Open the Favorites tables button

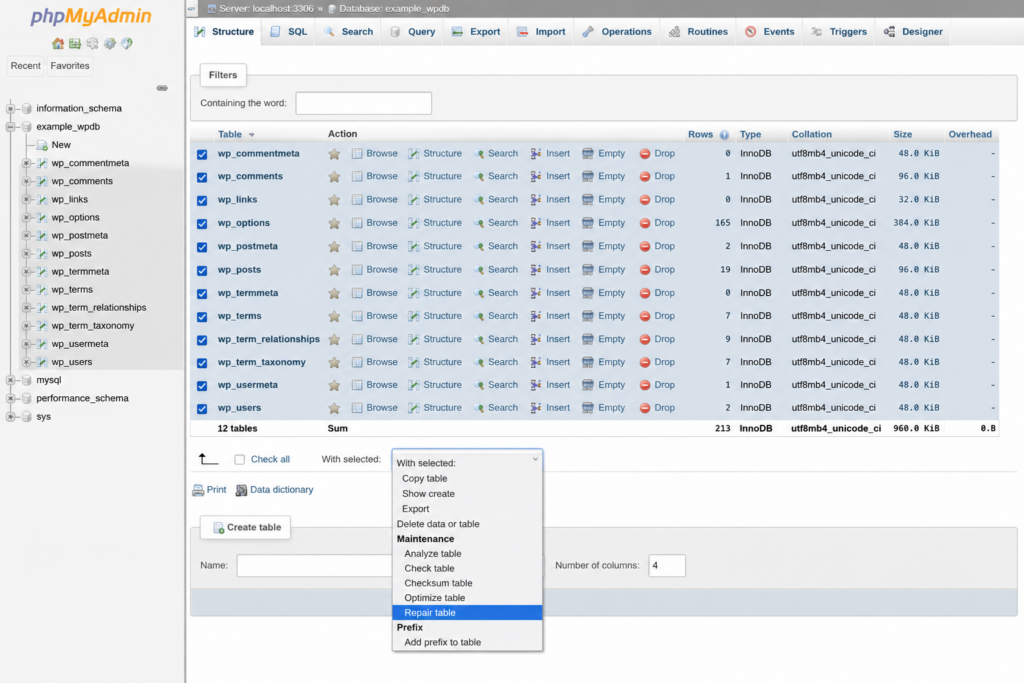click(x=70, y=65)
